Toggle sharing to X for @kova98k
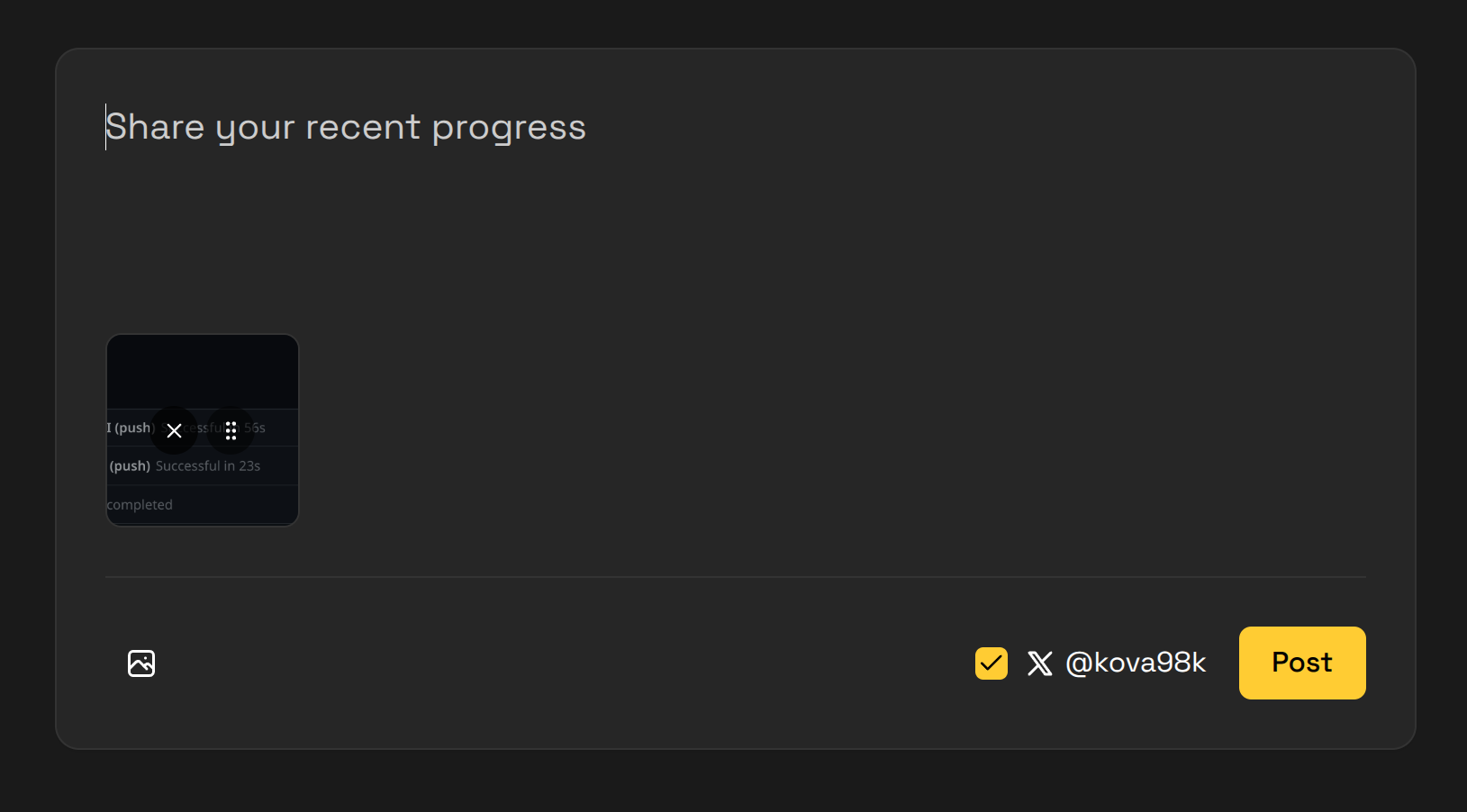 (x=992, y=663)
